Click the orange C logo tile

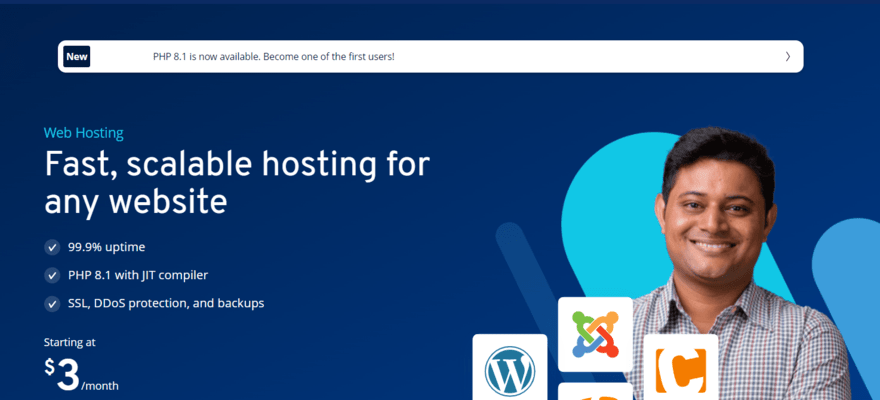click(x=681, y=367)
